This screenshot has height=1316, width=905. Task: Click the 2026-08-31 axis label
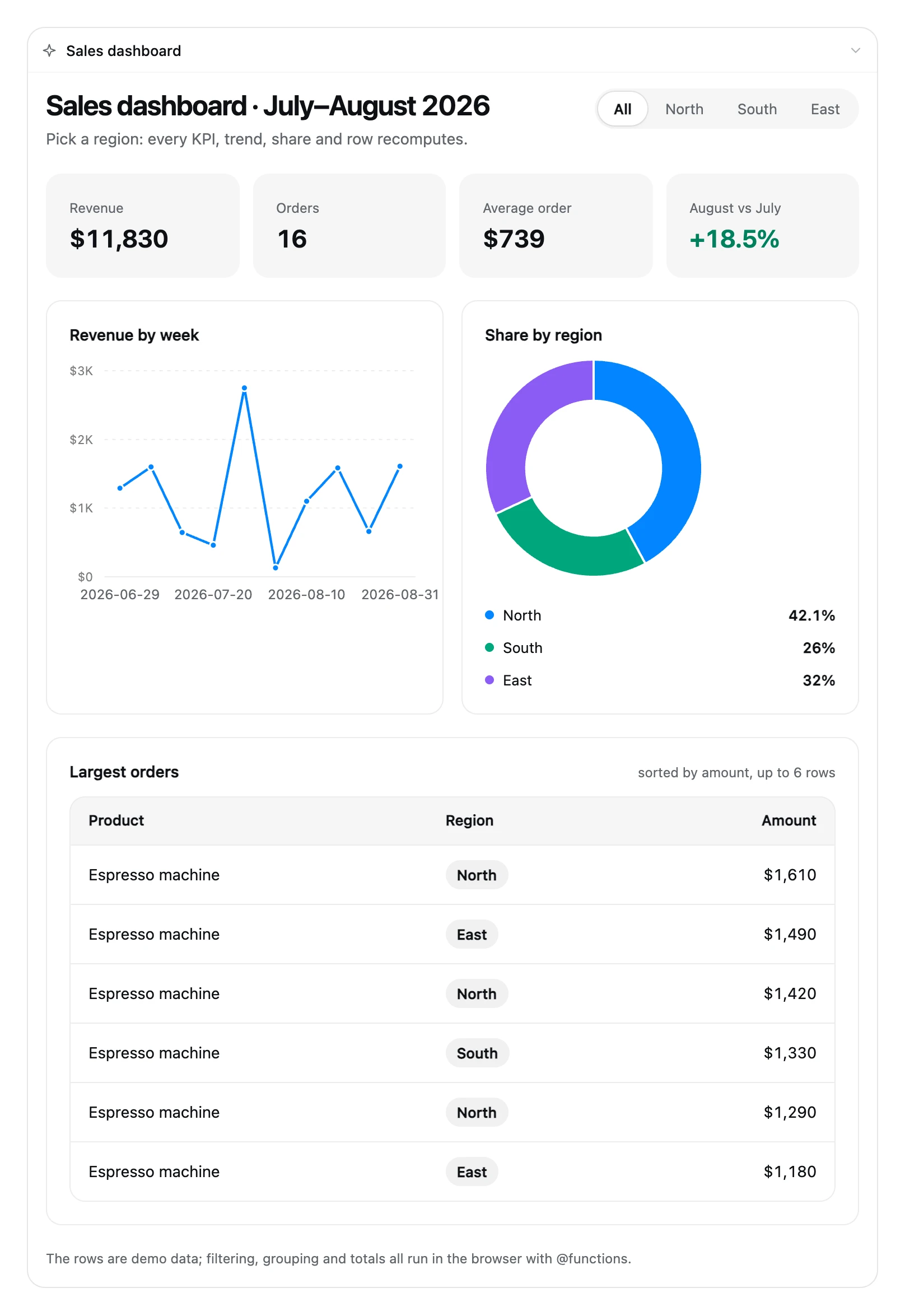400,594
